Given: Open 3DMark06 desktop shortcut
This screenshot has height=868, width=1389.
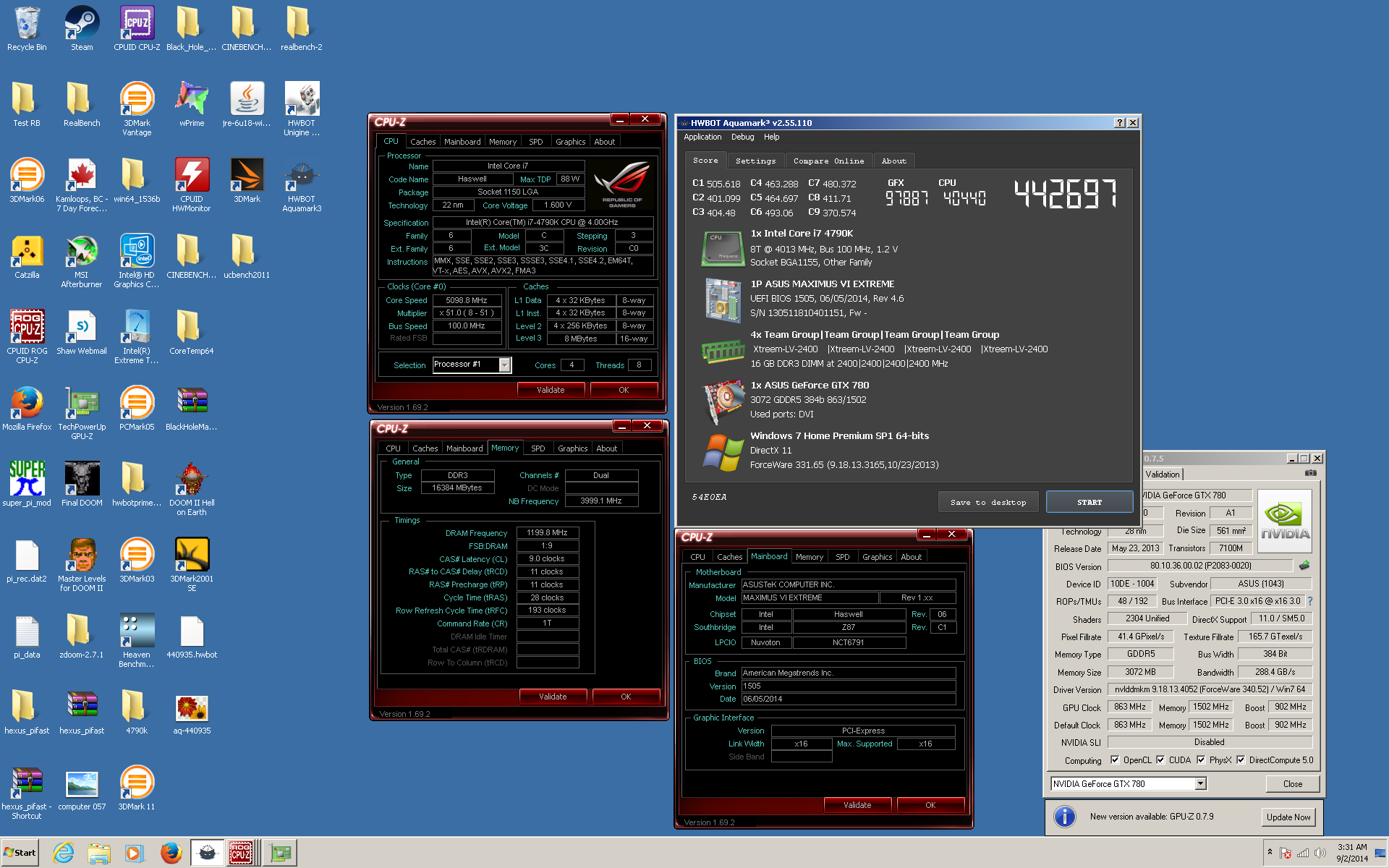Looking at the screenshot, I should [x=27, y=181].
